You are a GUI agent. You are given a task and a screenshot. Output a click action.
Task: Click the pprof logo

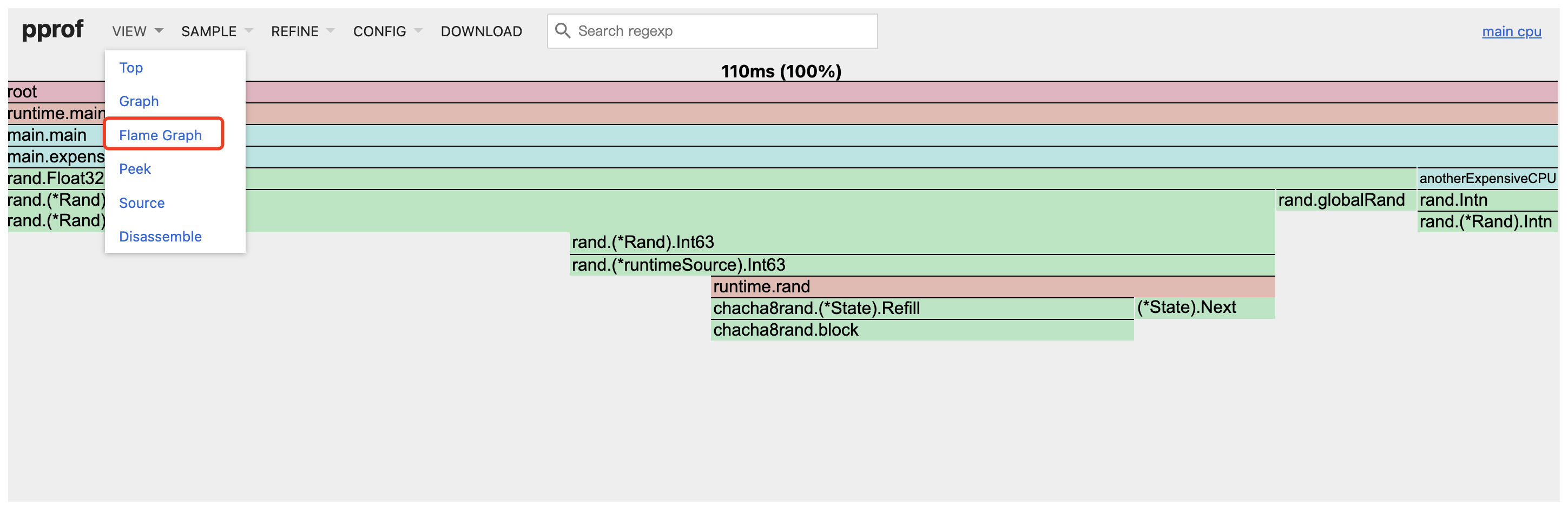coord(52,29)
